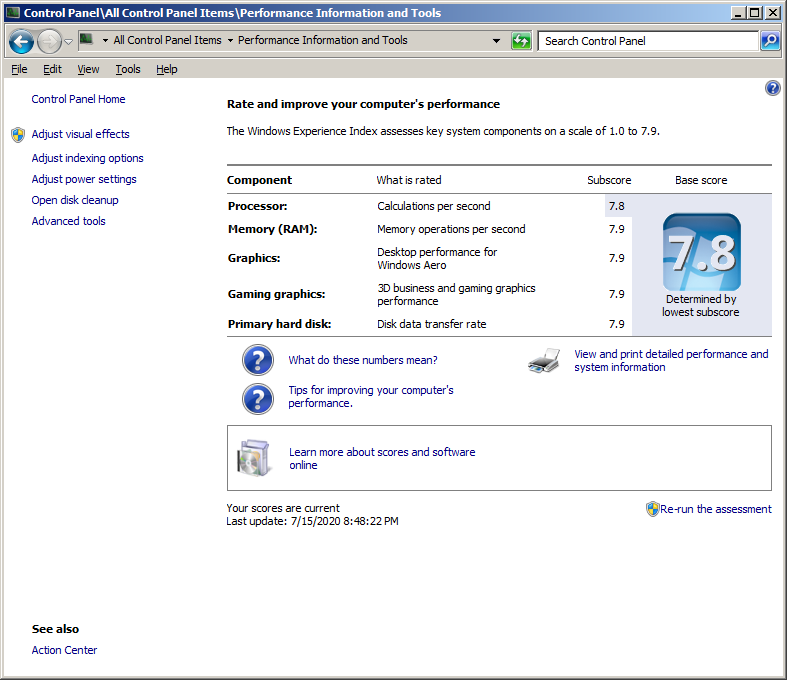Click the software box icon
787x680 pixels.
click(254, 458)
